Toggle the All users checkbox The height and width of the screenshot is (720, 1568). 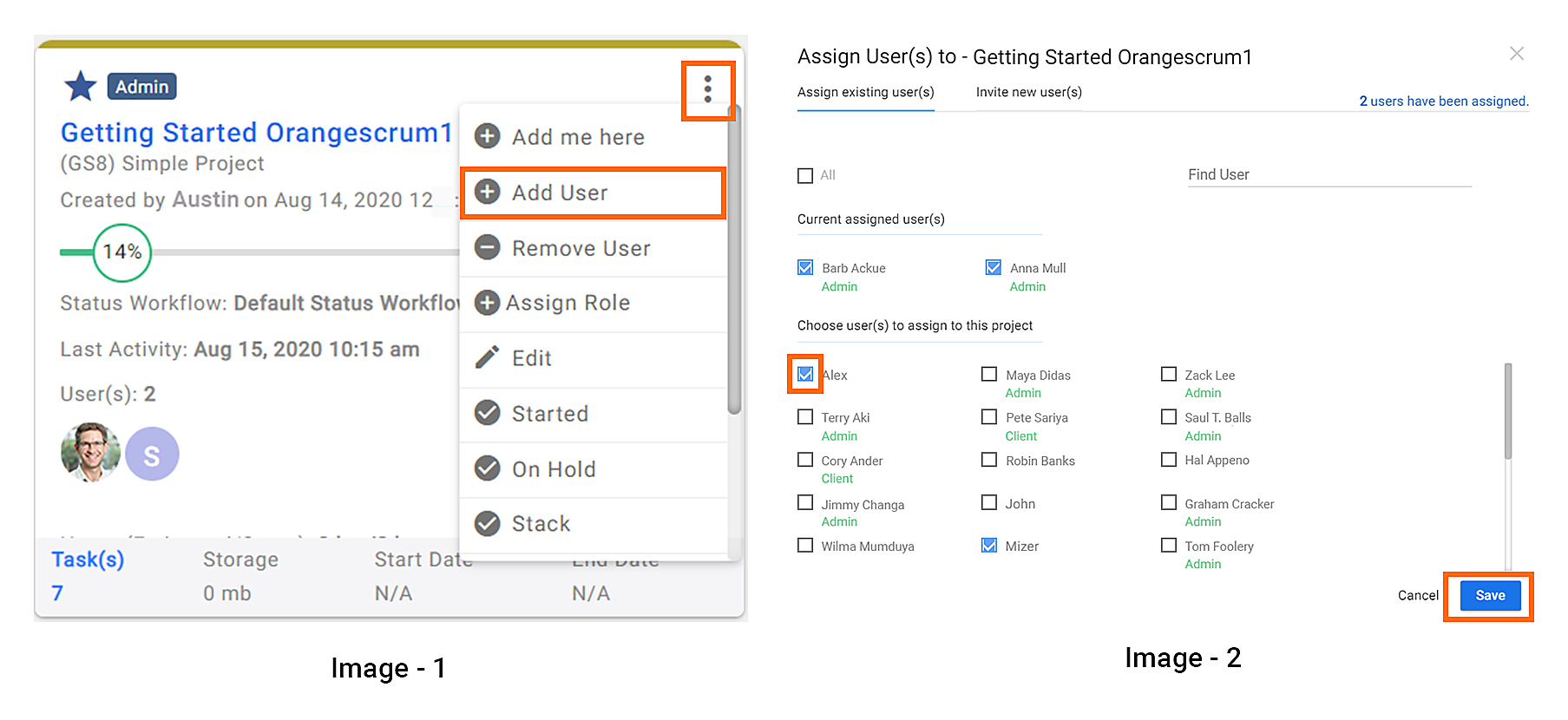coord(805,175)
